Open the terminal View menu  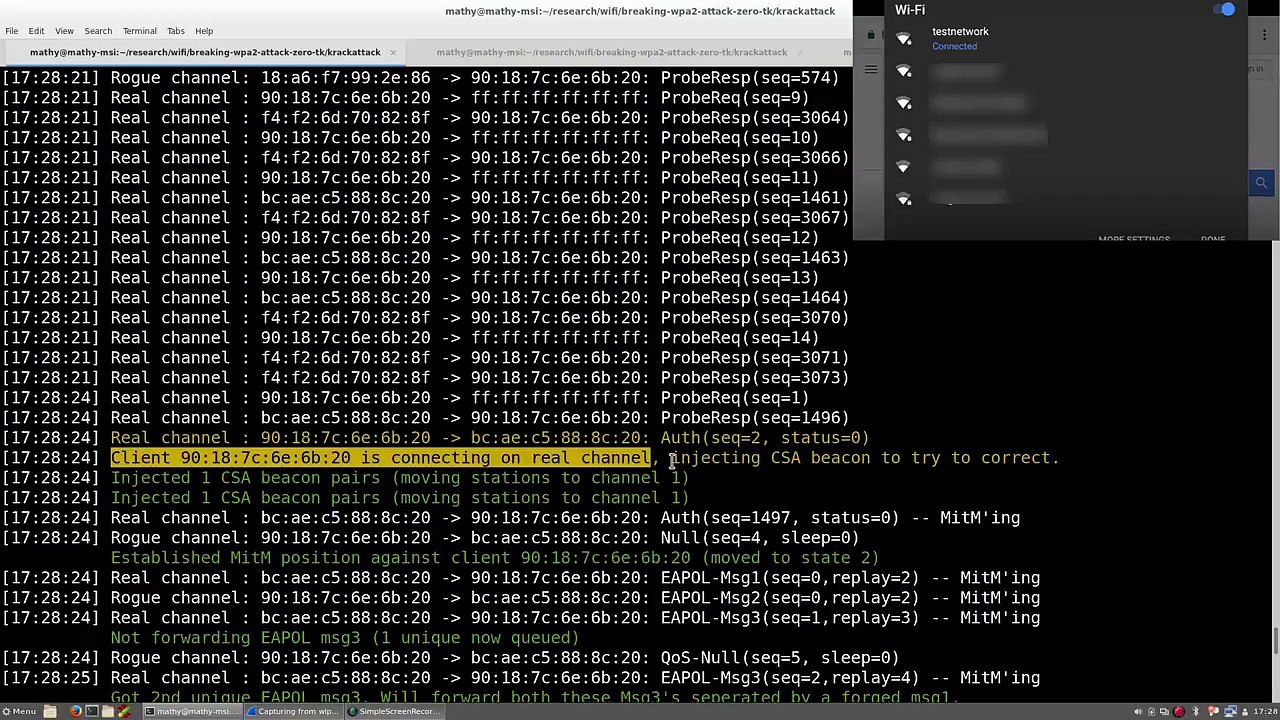point(64,31)
